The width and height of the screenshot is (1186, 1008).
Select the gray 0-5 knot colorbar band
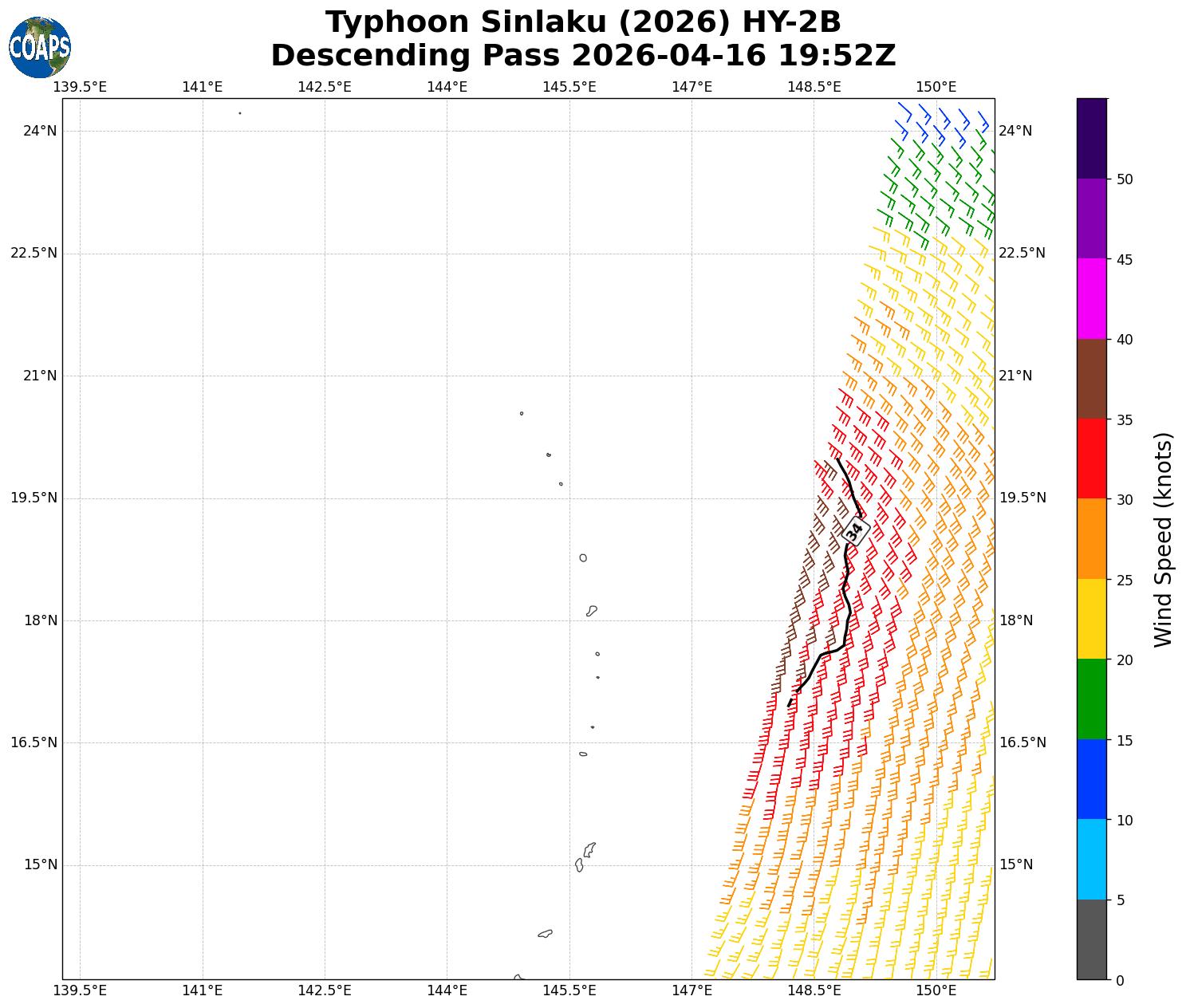(x=1091, y=939)
